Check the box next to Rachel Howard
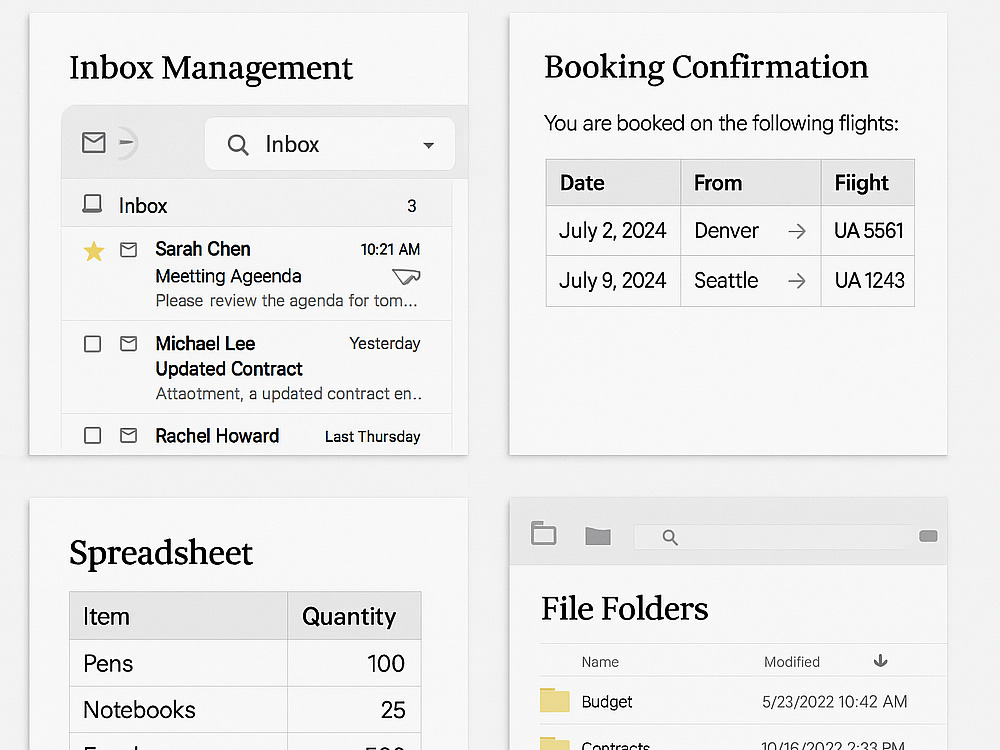The height and width of the screenshot is (750, 1000). pos(92,436)
